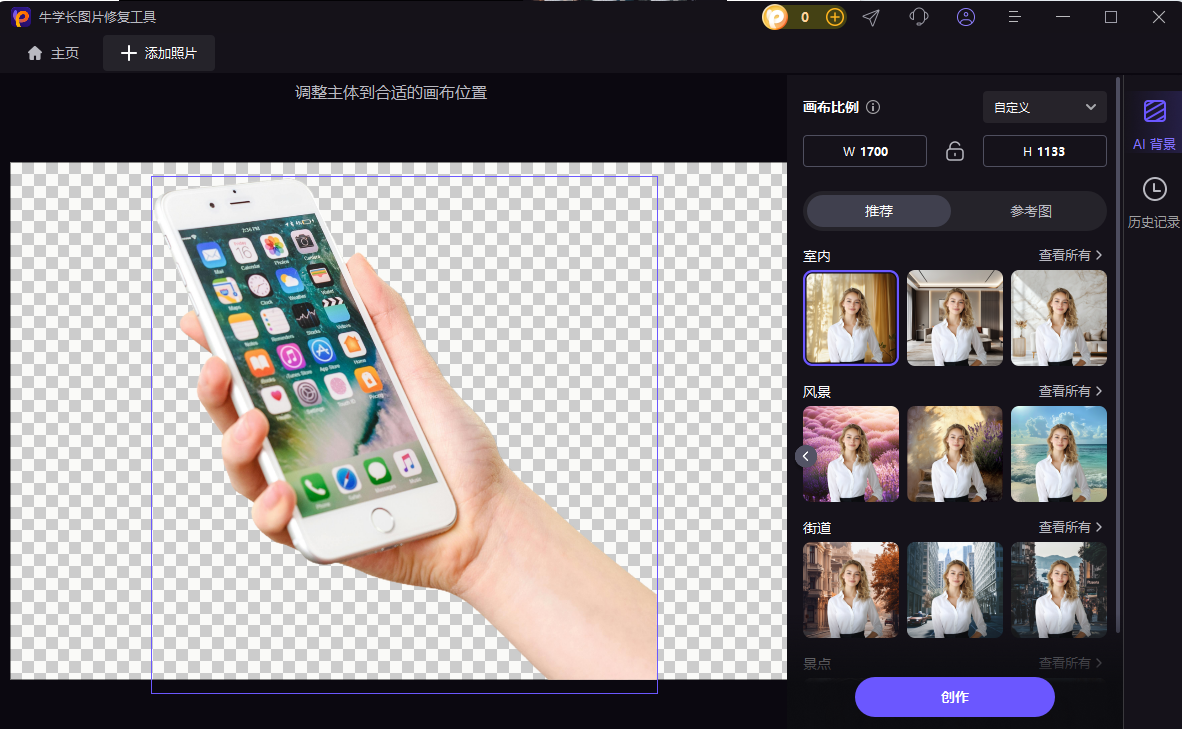Open 查看所有 for 室内 category

click(x=1070, y=256)
